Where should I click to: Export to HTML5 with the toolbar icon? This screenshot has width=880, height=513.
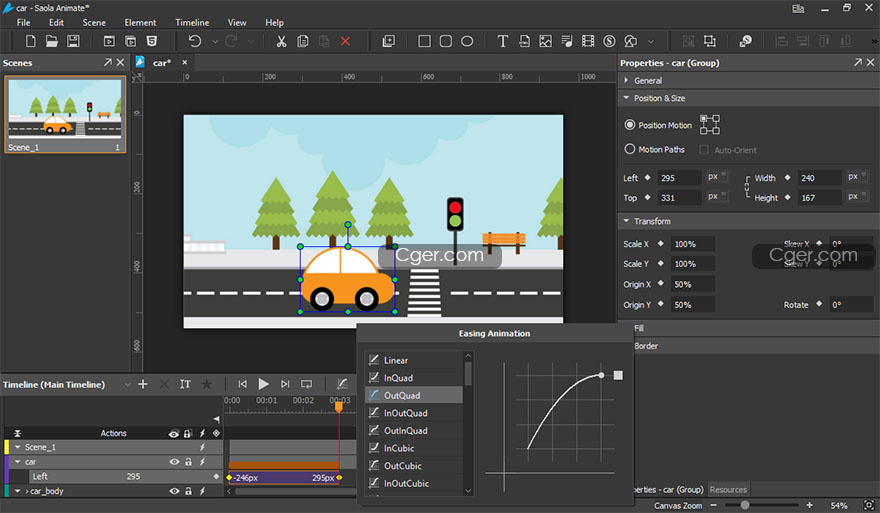pyautogui.click(x=152, y=41)
